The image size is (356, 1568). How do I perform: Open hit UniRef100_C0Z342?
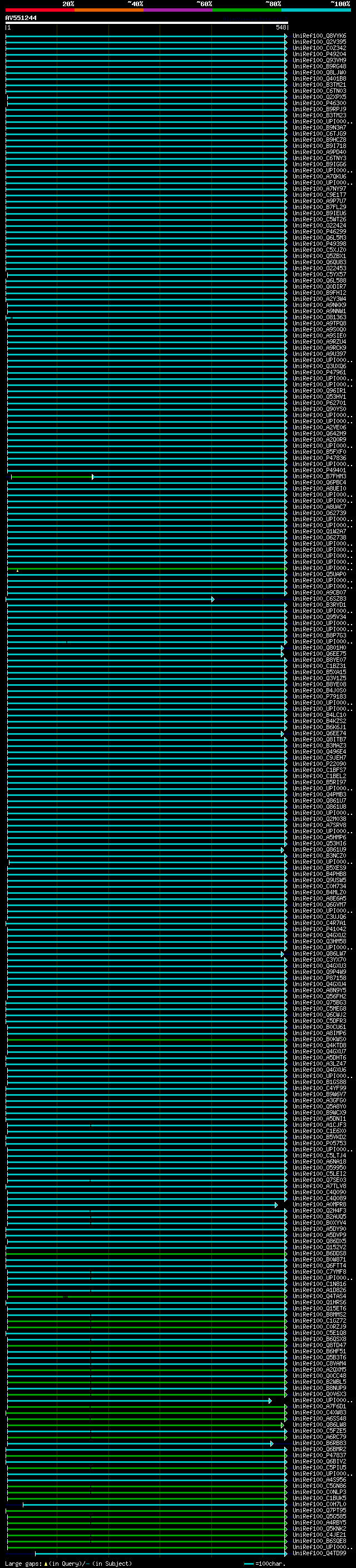click(x=319, y=48)
